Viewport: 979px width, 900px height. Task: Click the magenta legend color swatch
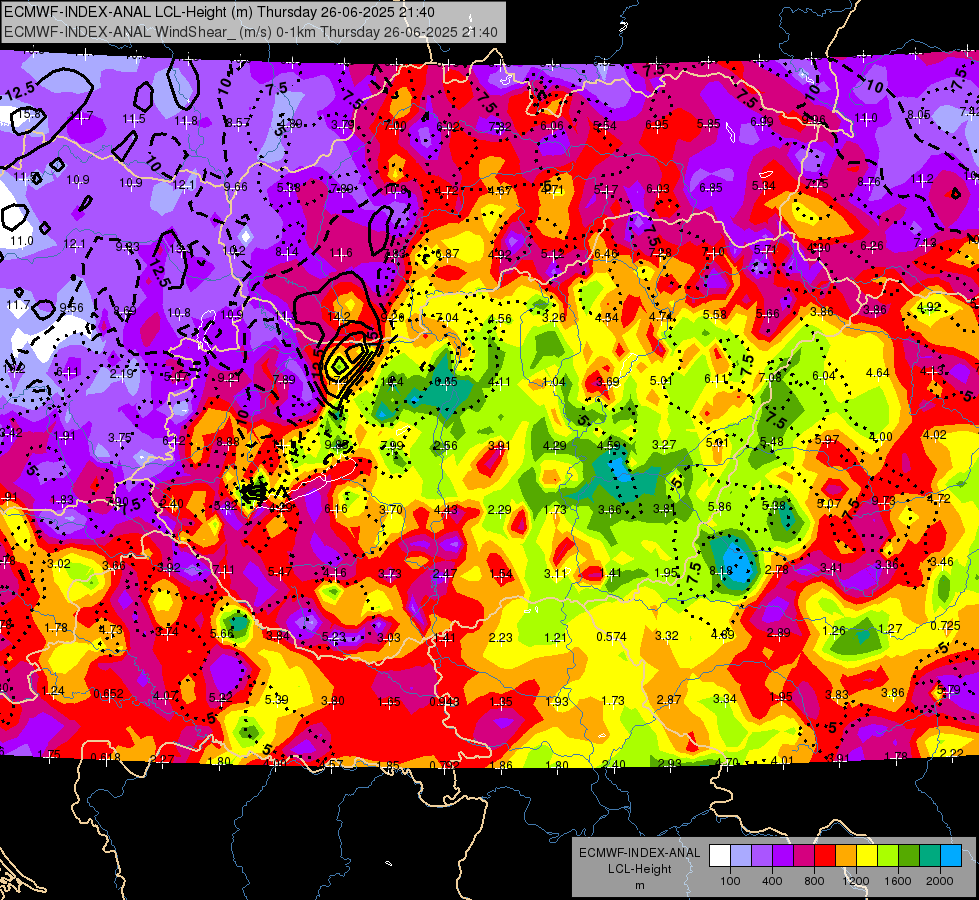point(804,856)
